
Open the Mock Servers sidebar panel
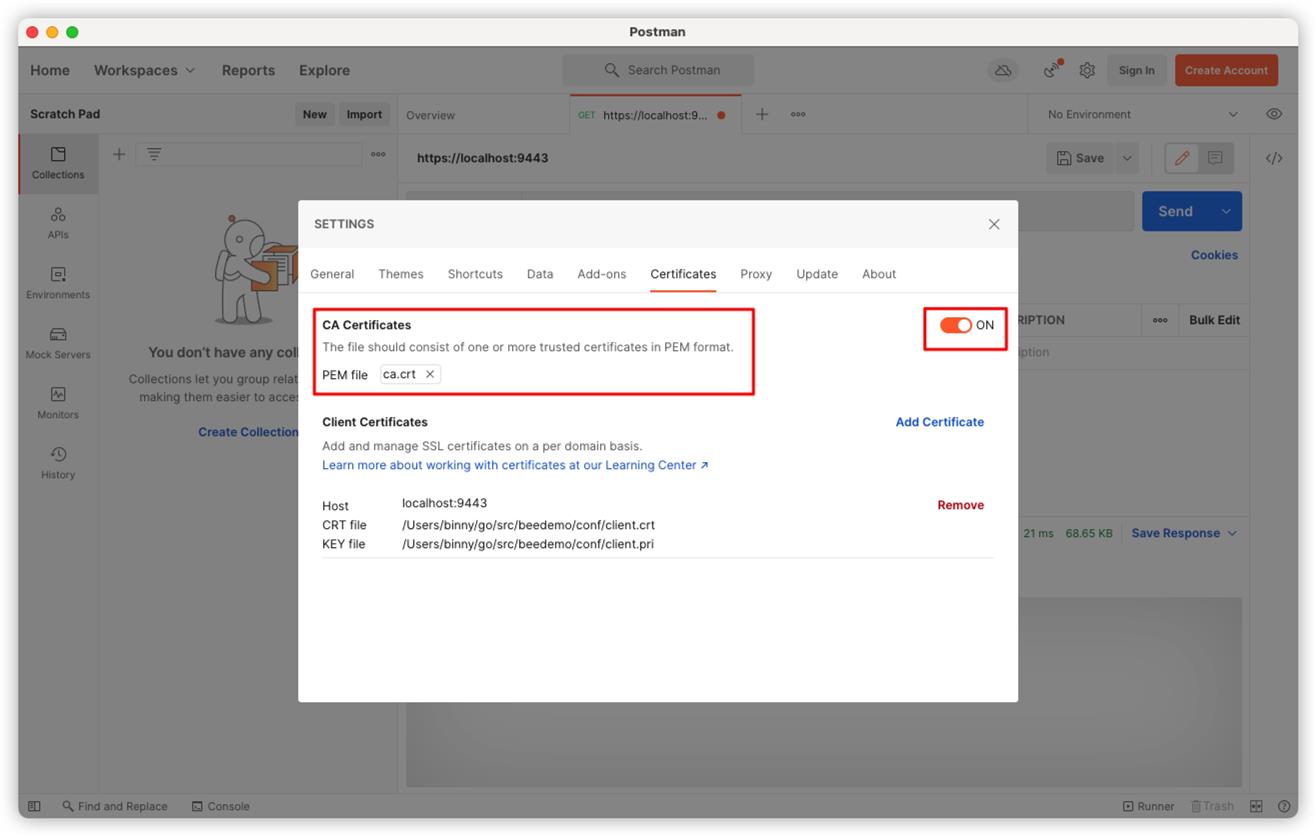58,343
